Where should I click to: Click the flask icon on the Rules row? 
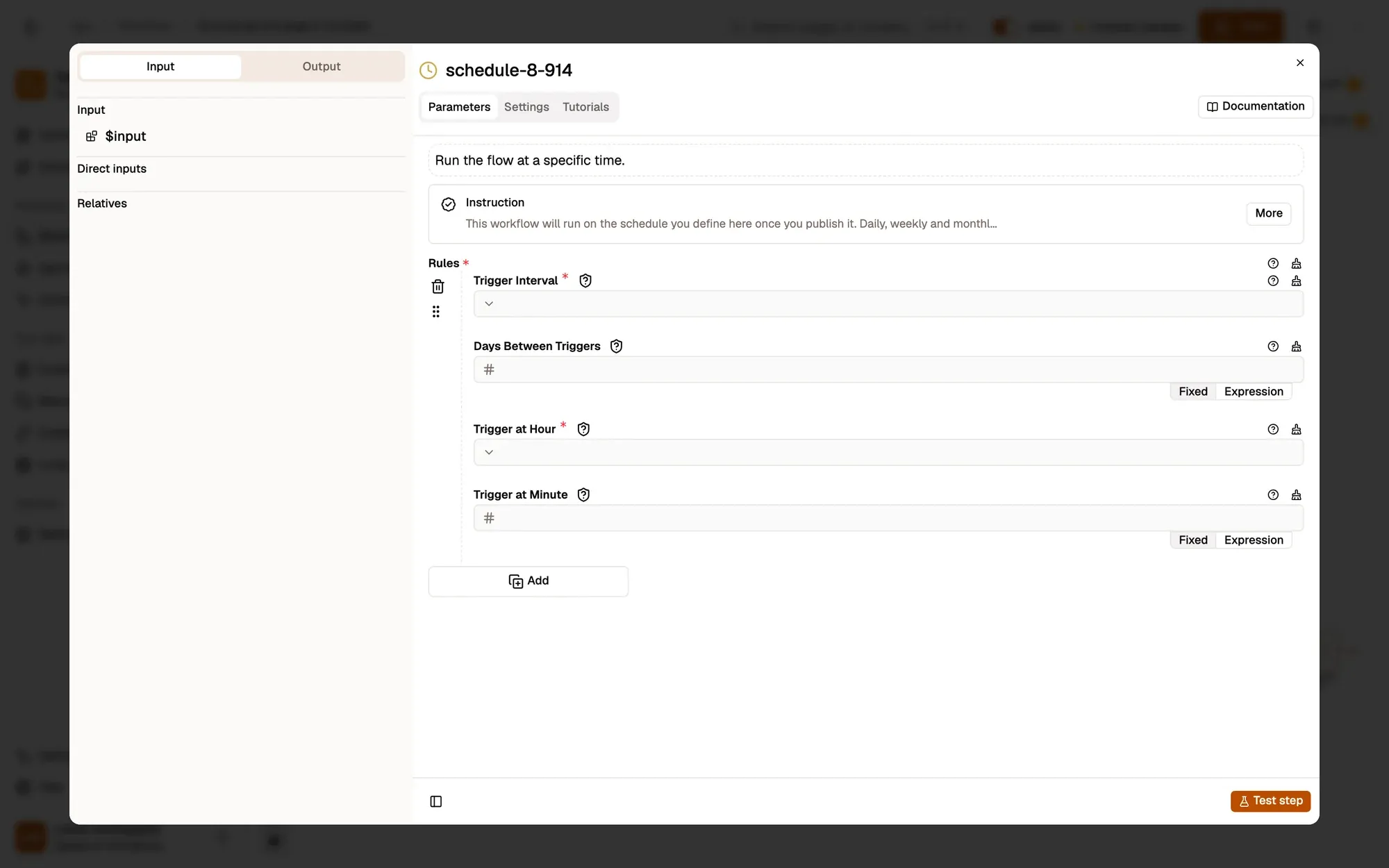click(x=1296, y=263)
